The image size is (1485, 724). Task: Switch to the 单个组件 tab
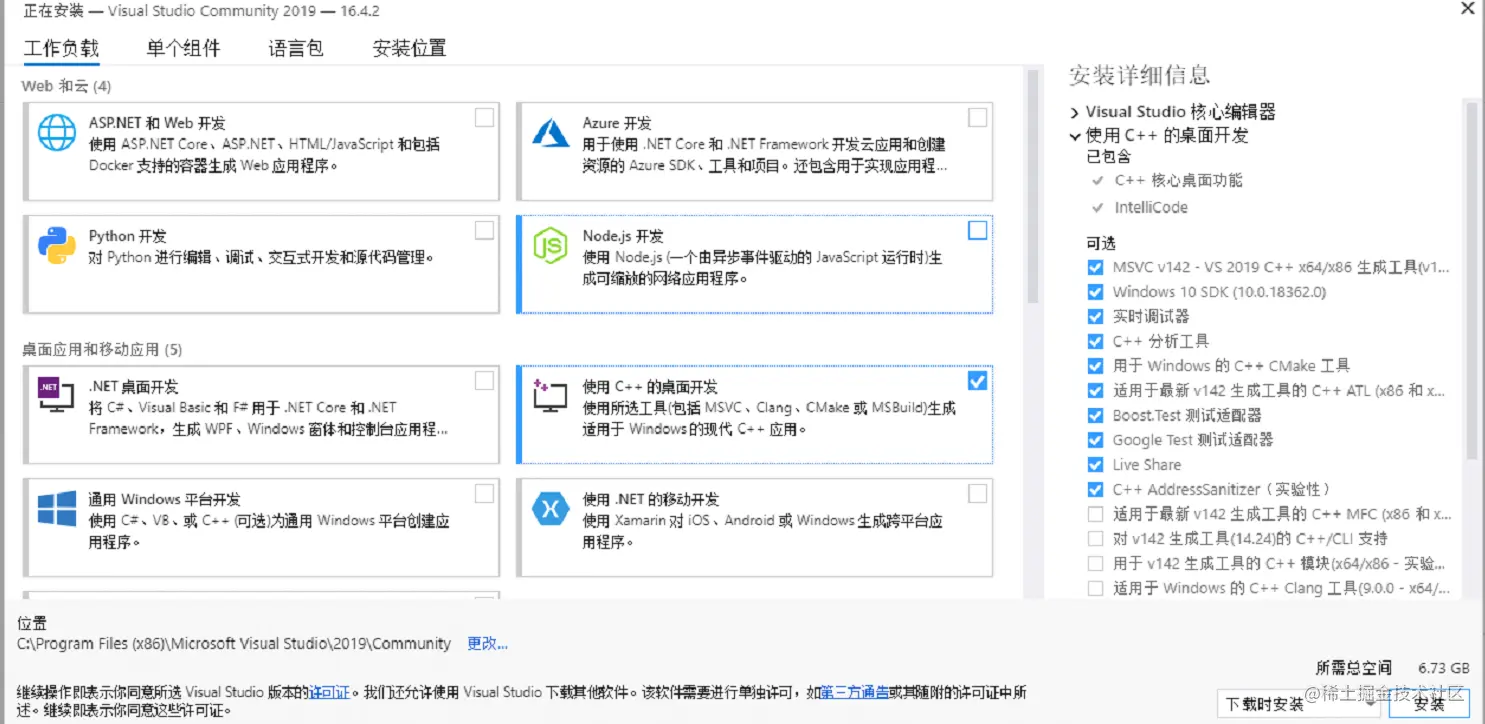[x=183, y=47]
